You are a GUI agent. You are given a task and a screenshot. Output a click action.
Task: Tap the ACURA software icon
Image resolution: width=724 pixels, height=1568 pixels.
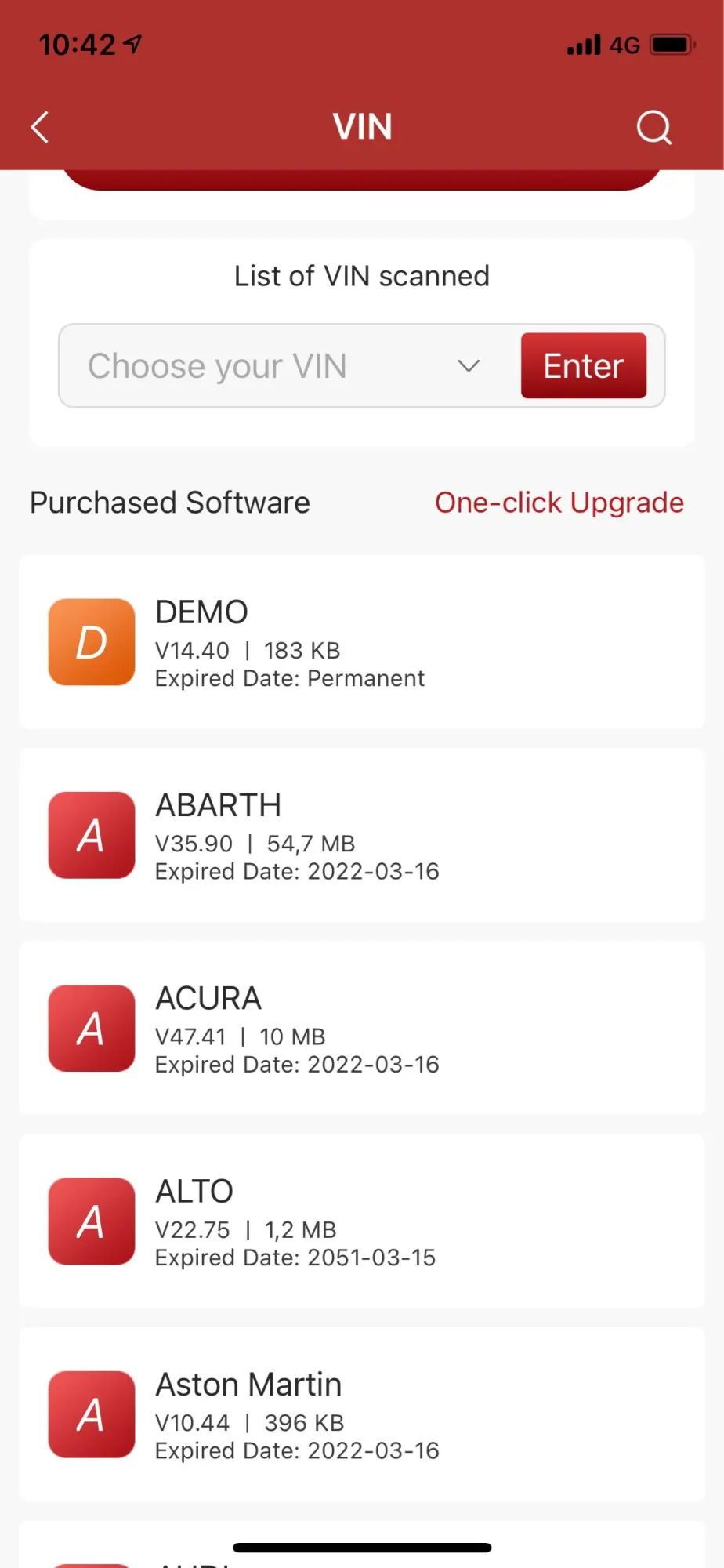tap(92, 1028)
